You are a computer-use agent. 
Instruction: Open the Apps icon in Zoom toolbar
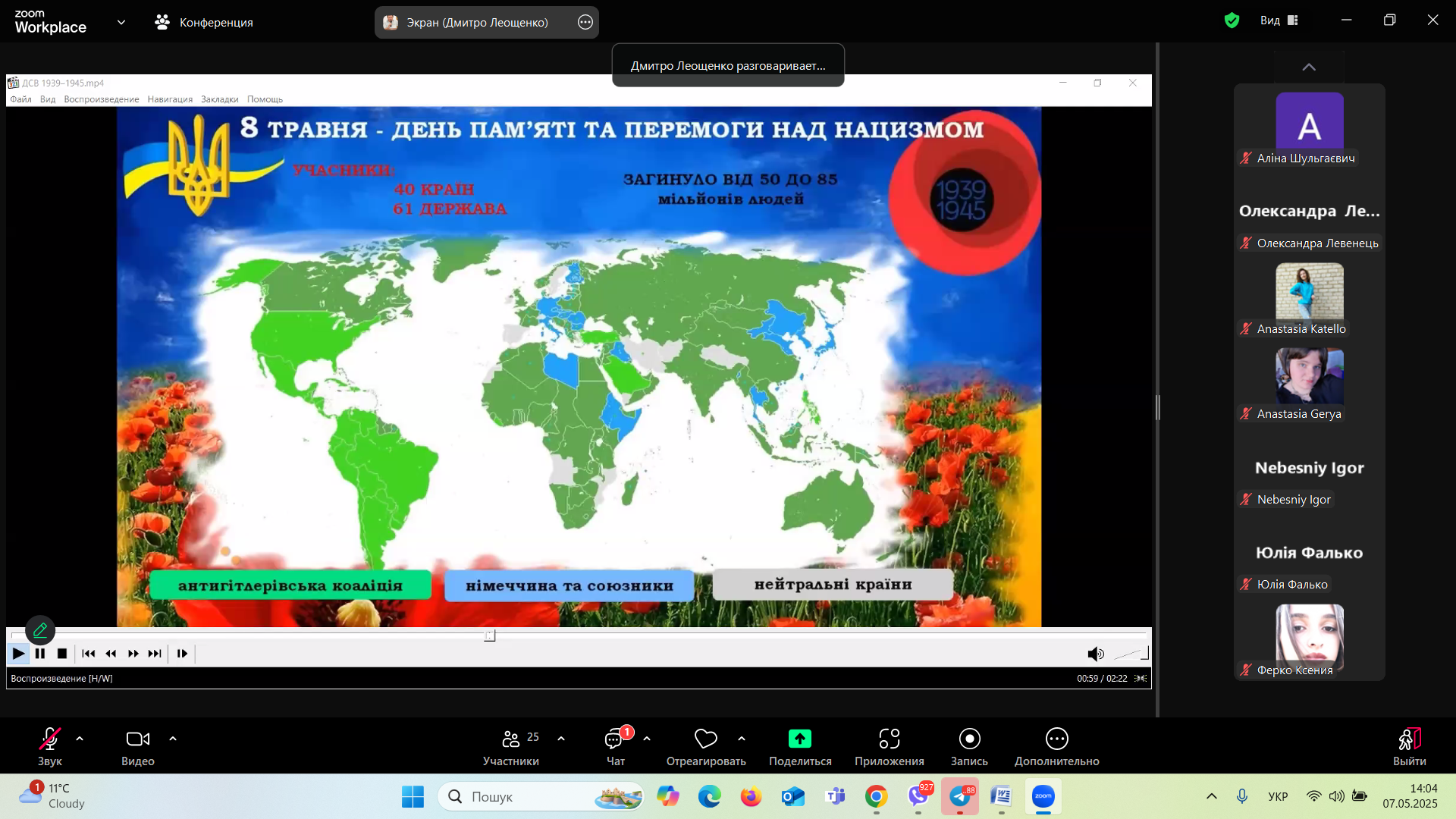point(889,739)
